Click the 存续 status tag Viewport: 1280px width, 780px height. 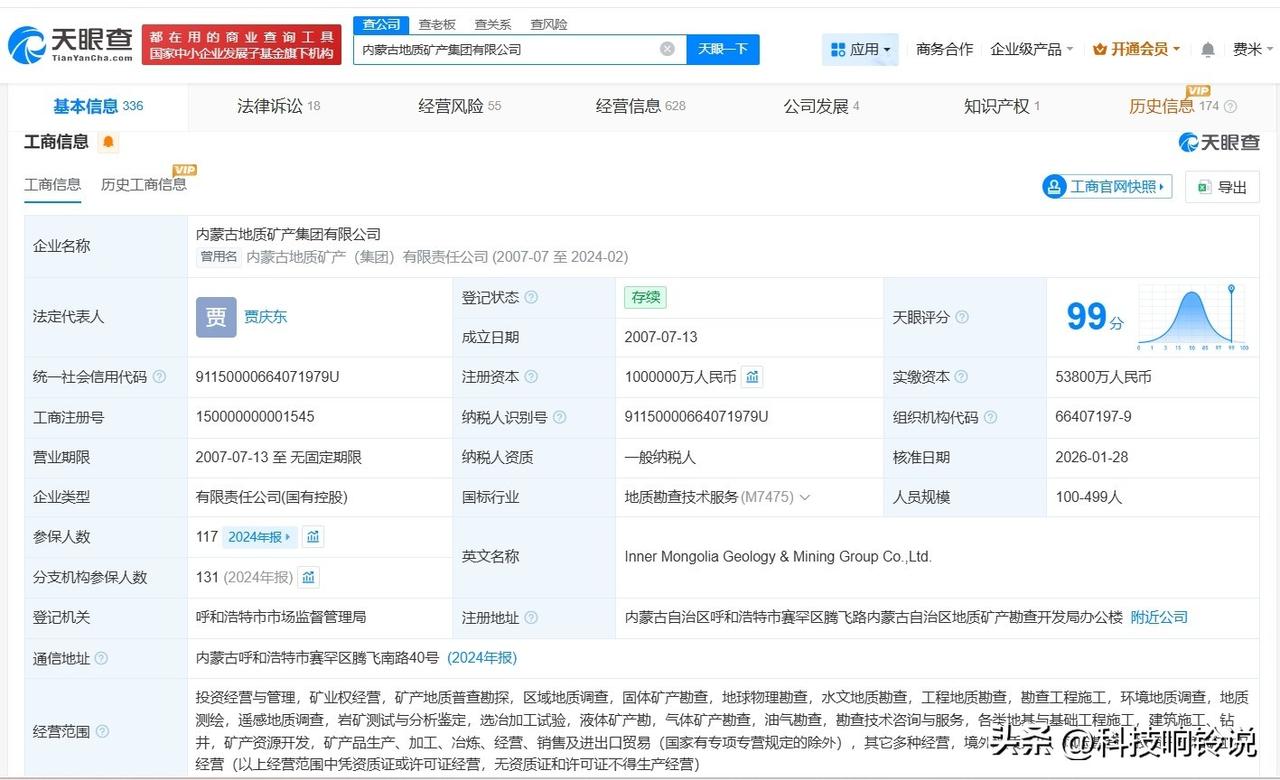[645, 297]
